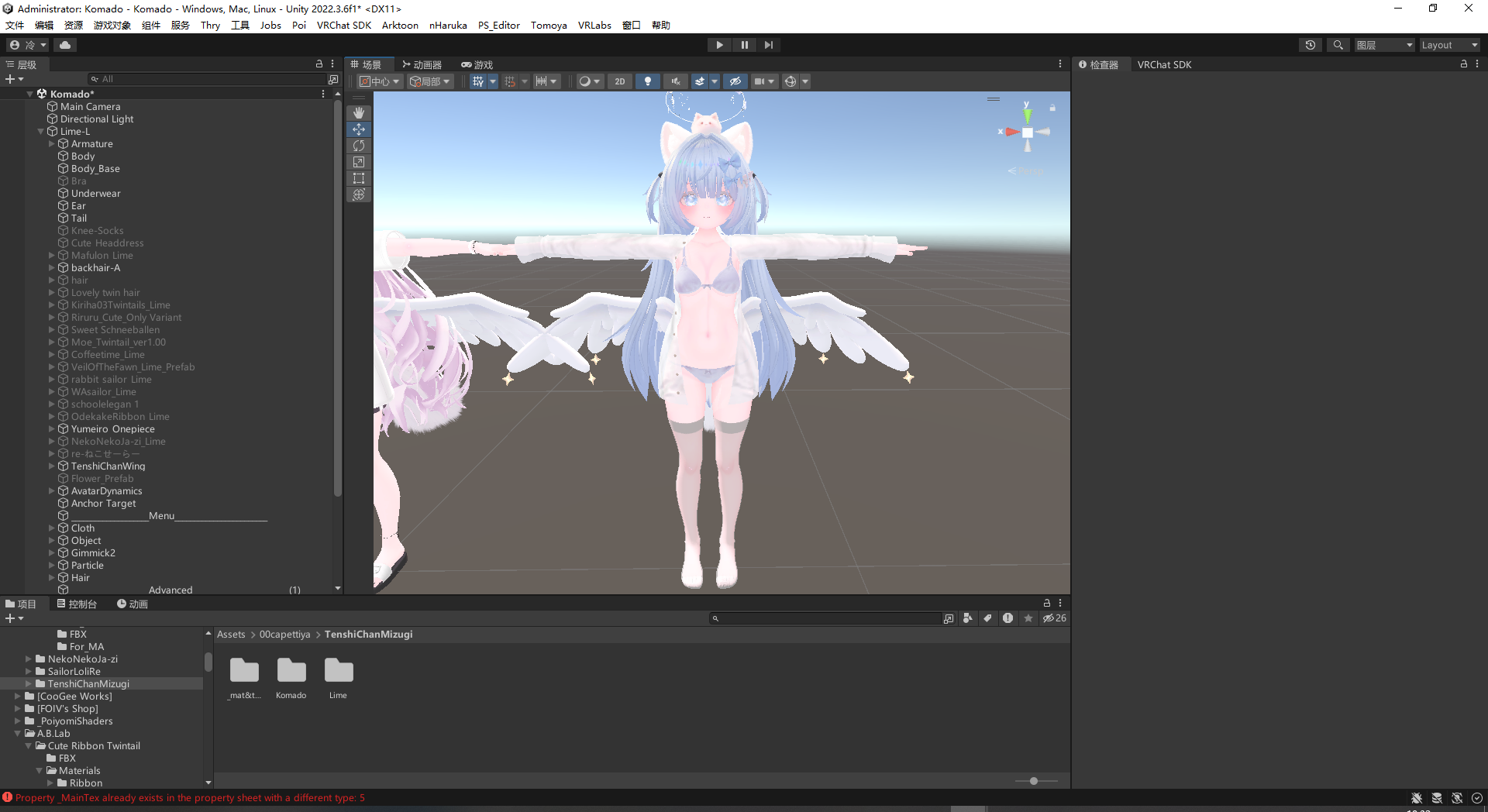This screenshot has width=1488, height=812.
Task: Open the global search magnifier icon
Action: [x=1338, y=45]
